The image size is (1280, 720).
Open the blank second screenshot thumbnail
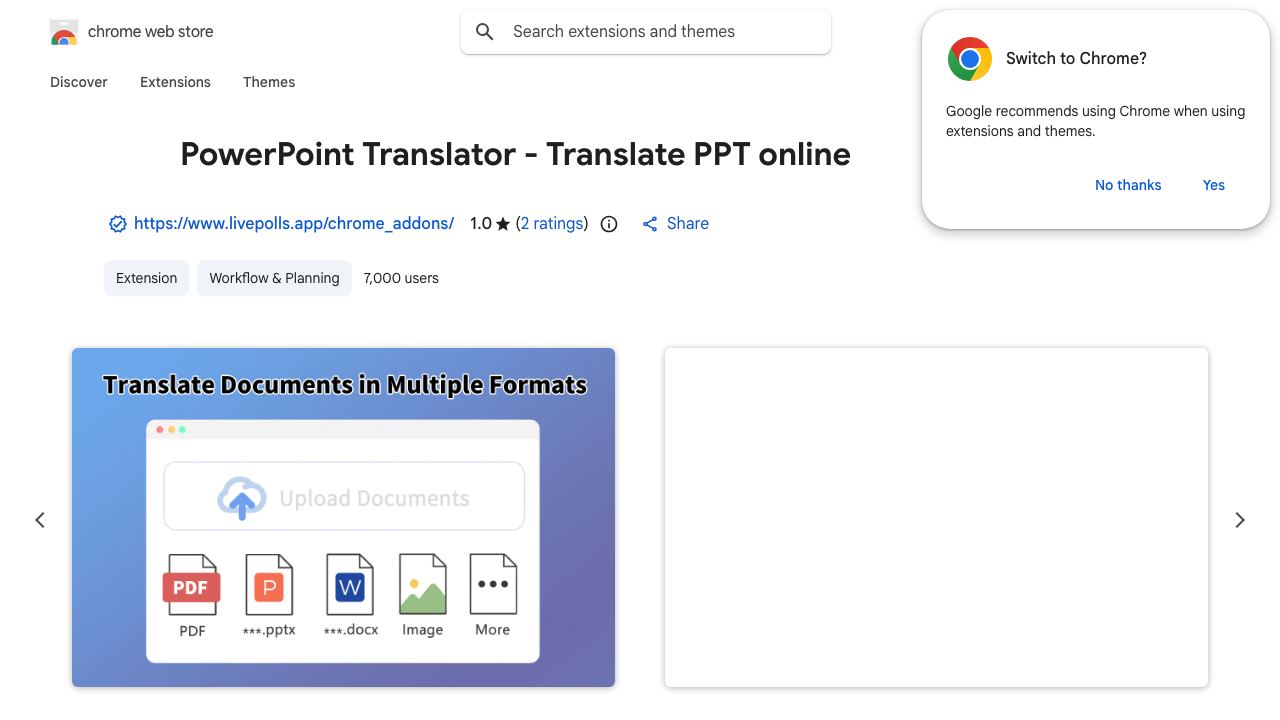click(936, 517)
